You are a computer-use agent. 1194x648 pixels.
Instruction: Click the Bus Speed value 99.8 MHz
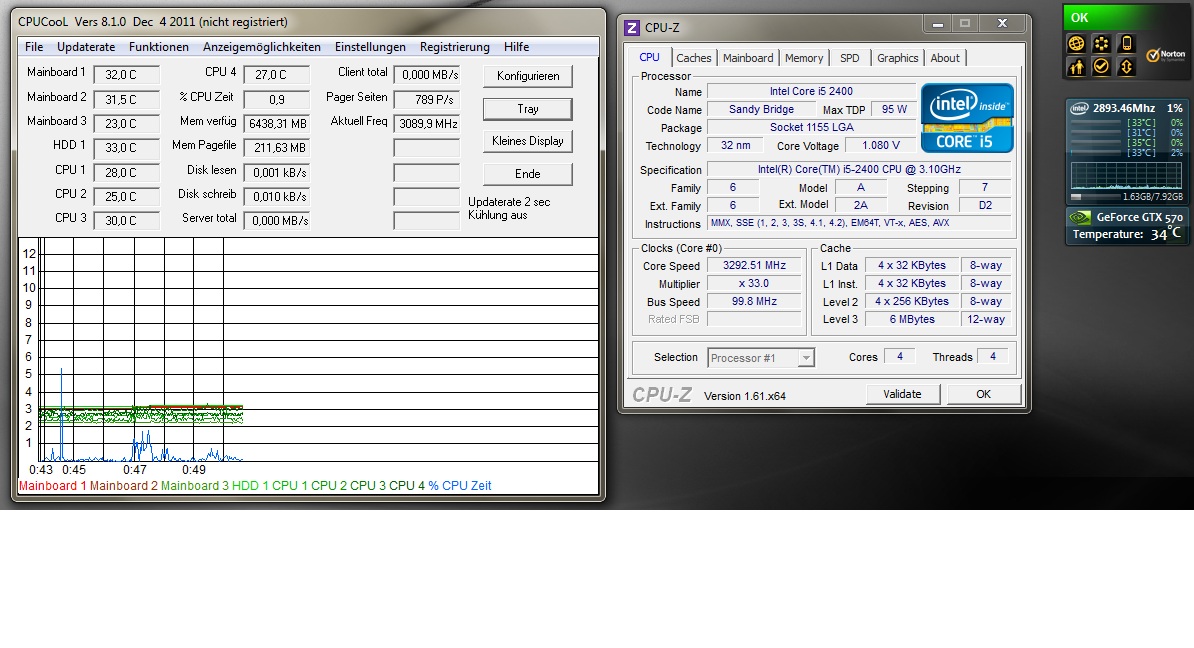(x=754, y=302)
